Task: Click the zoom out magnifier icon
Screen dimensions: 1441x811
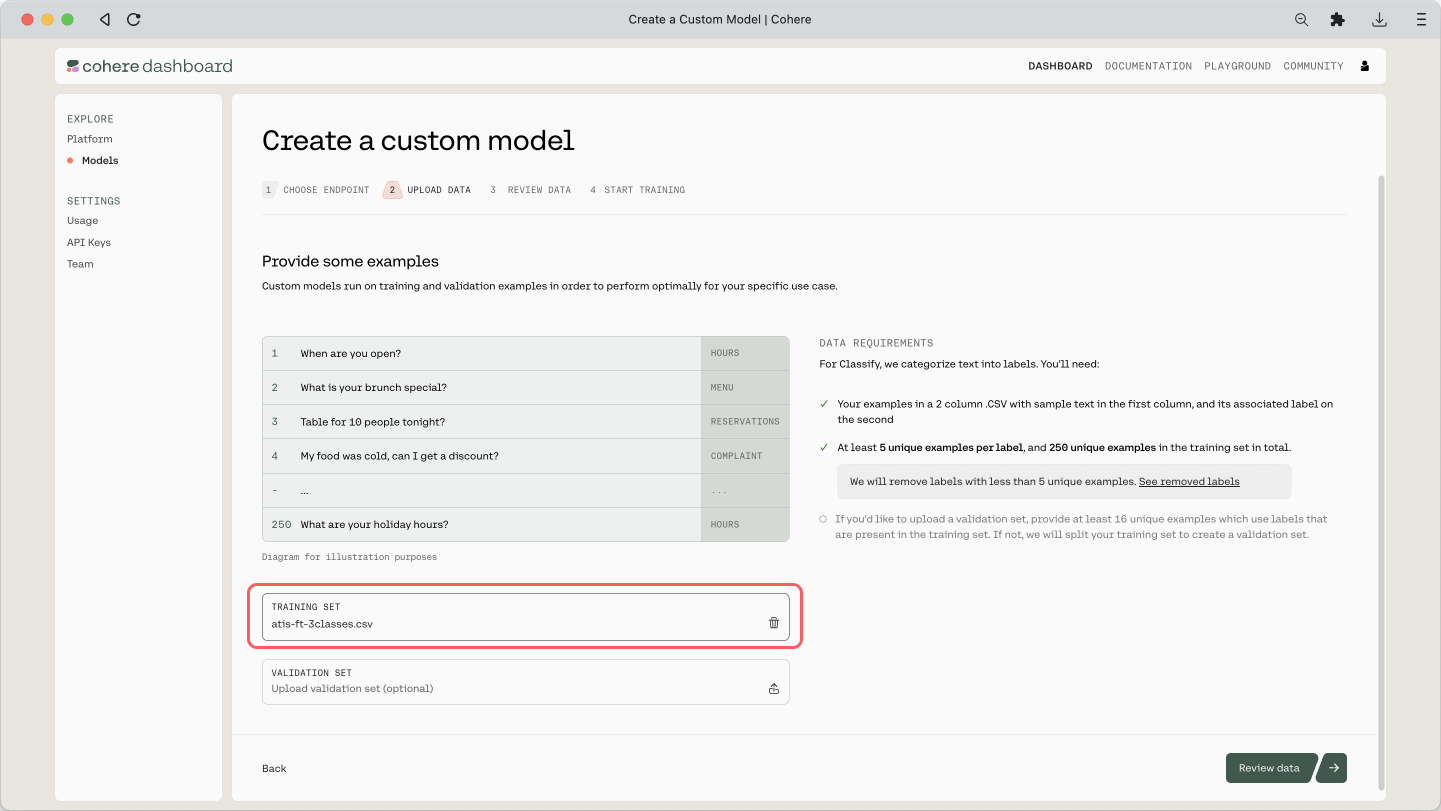Action: (x=1301, y=19)
